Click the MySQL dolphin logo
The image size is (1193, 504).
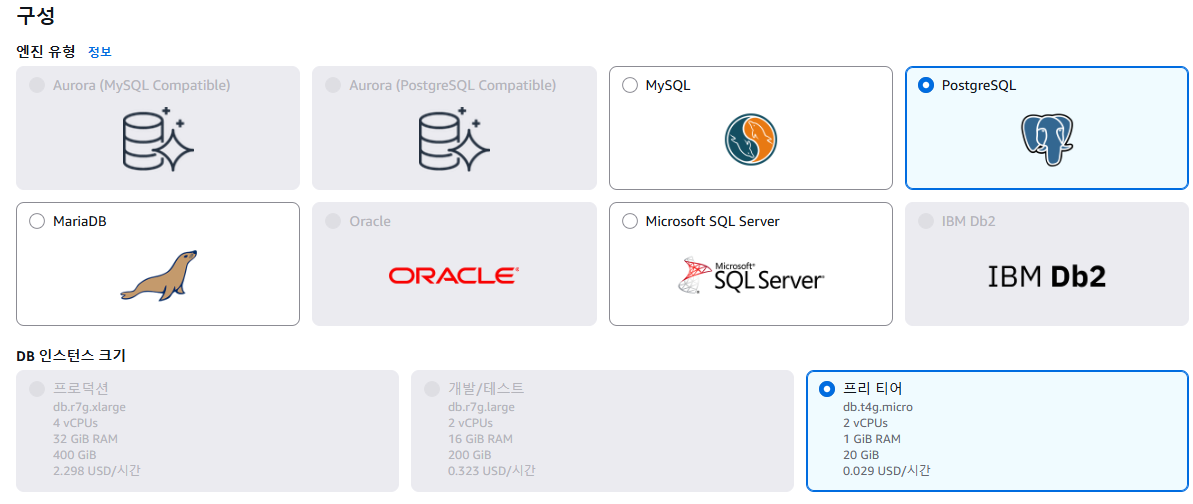tap(750, 141)
